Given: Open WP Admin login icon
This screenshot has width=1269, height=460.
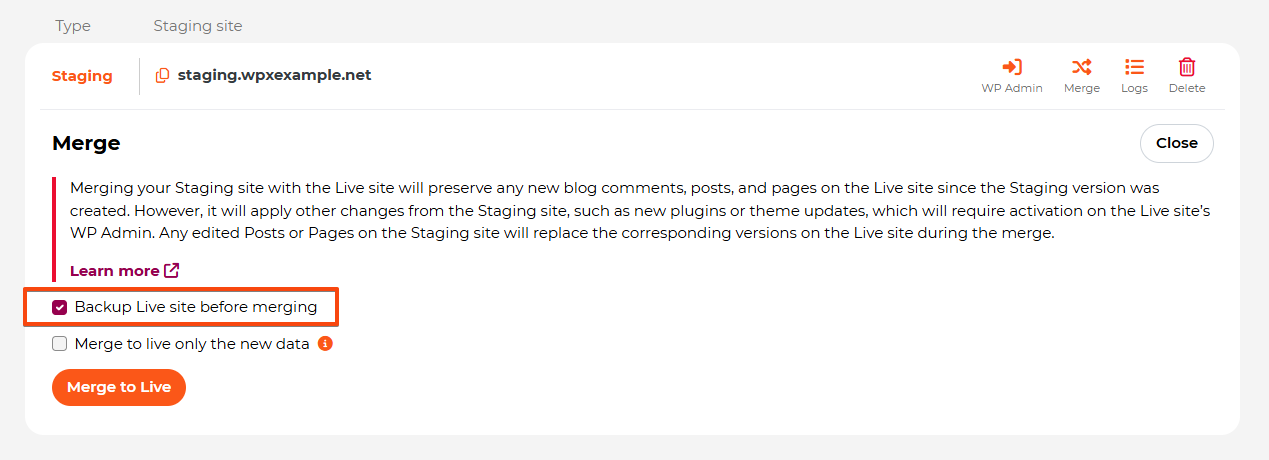Looking at the screenshot, I should point(1012,67).
